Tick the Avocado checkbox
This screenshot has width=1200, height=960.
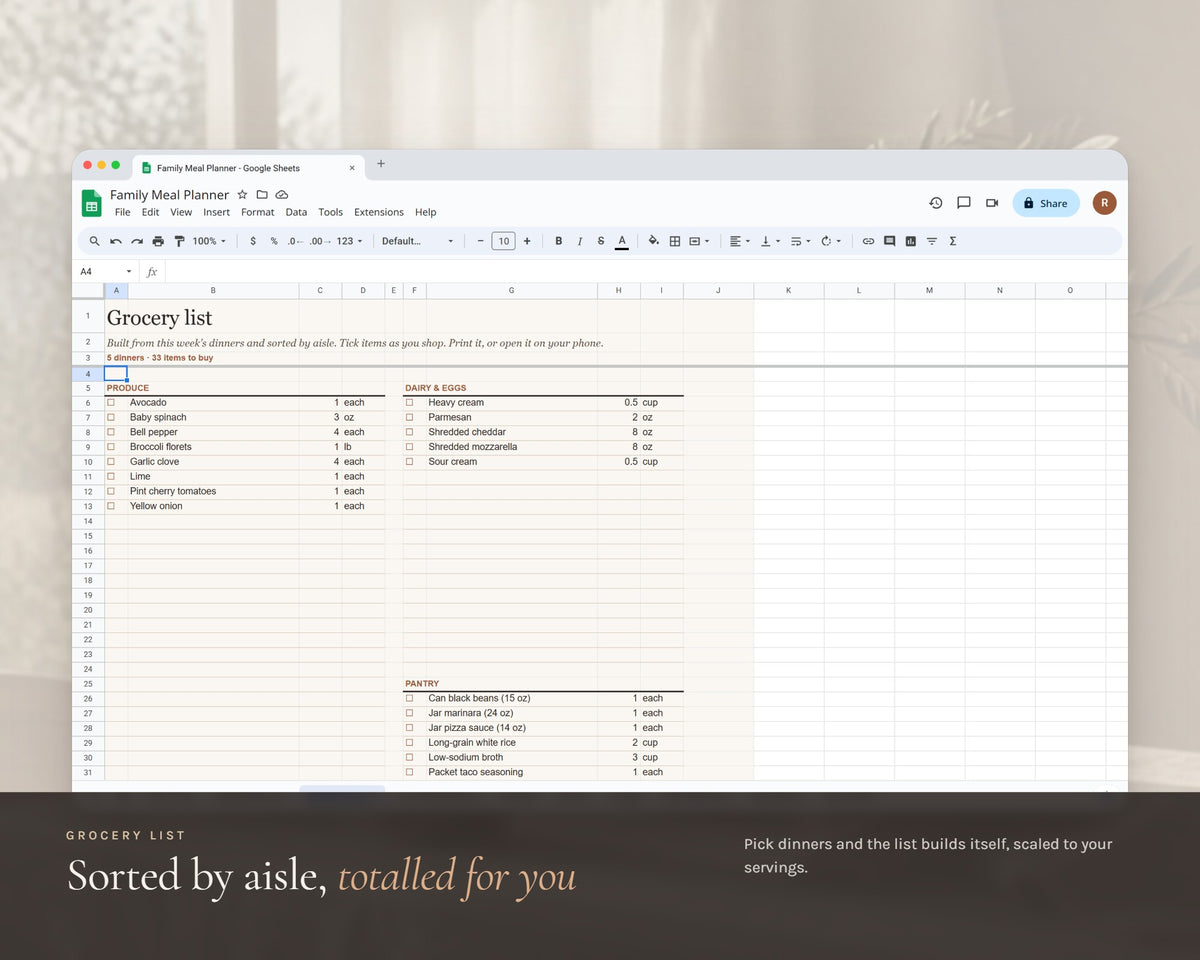click(111, 403)
